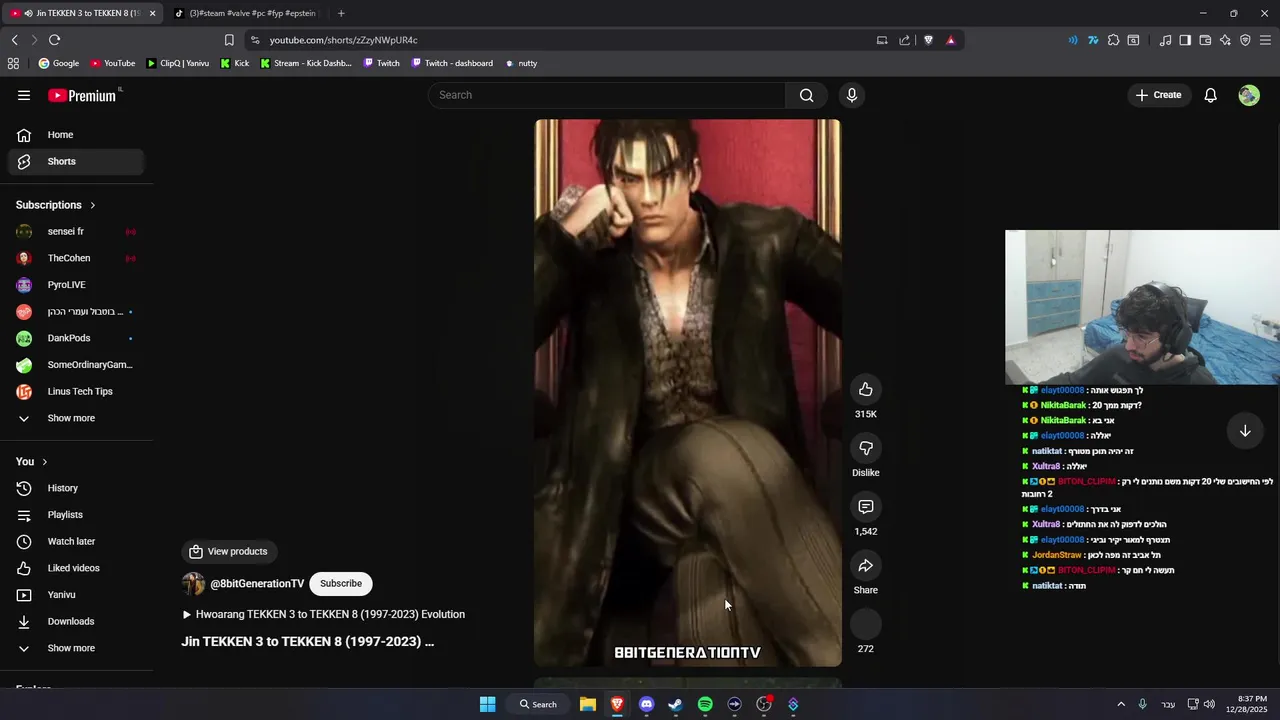Open Spotify from the taskbar

705,704
